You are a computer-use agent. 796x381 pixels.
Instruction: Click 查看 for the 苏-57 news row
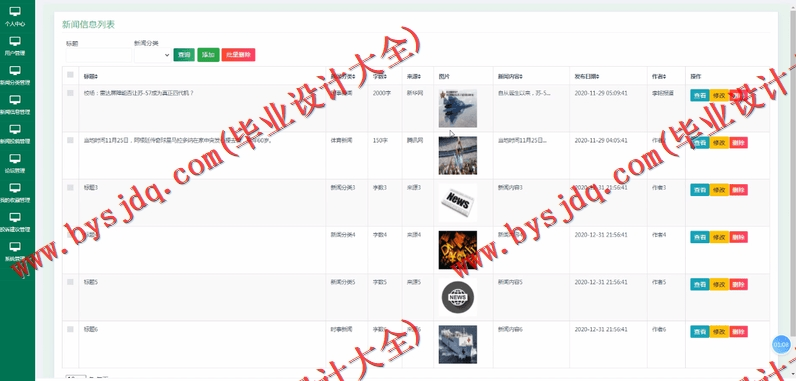tap(700, 95)
